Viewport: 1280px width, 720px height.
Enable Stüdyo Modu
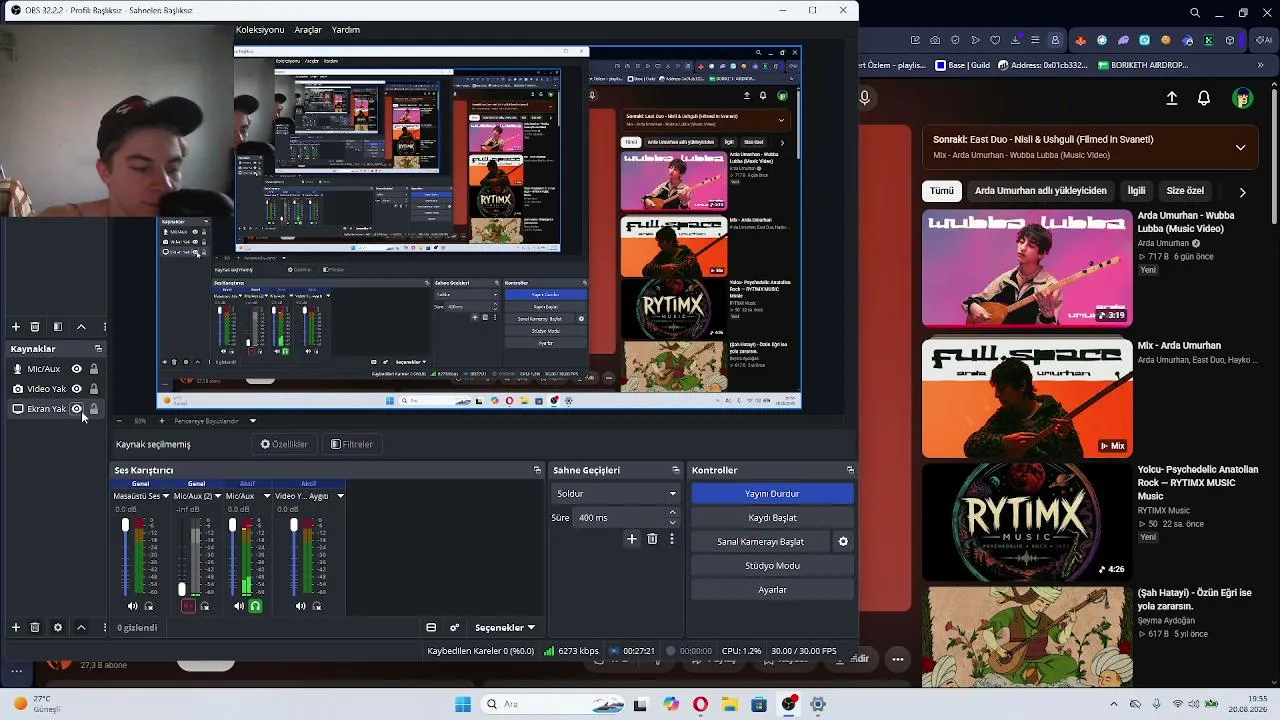pos(772,566)
